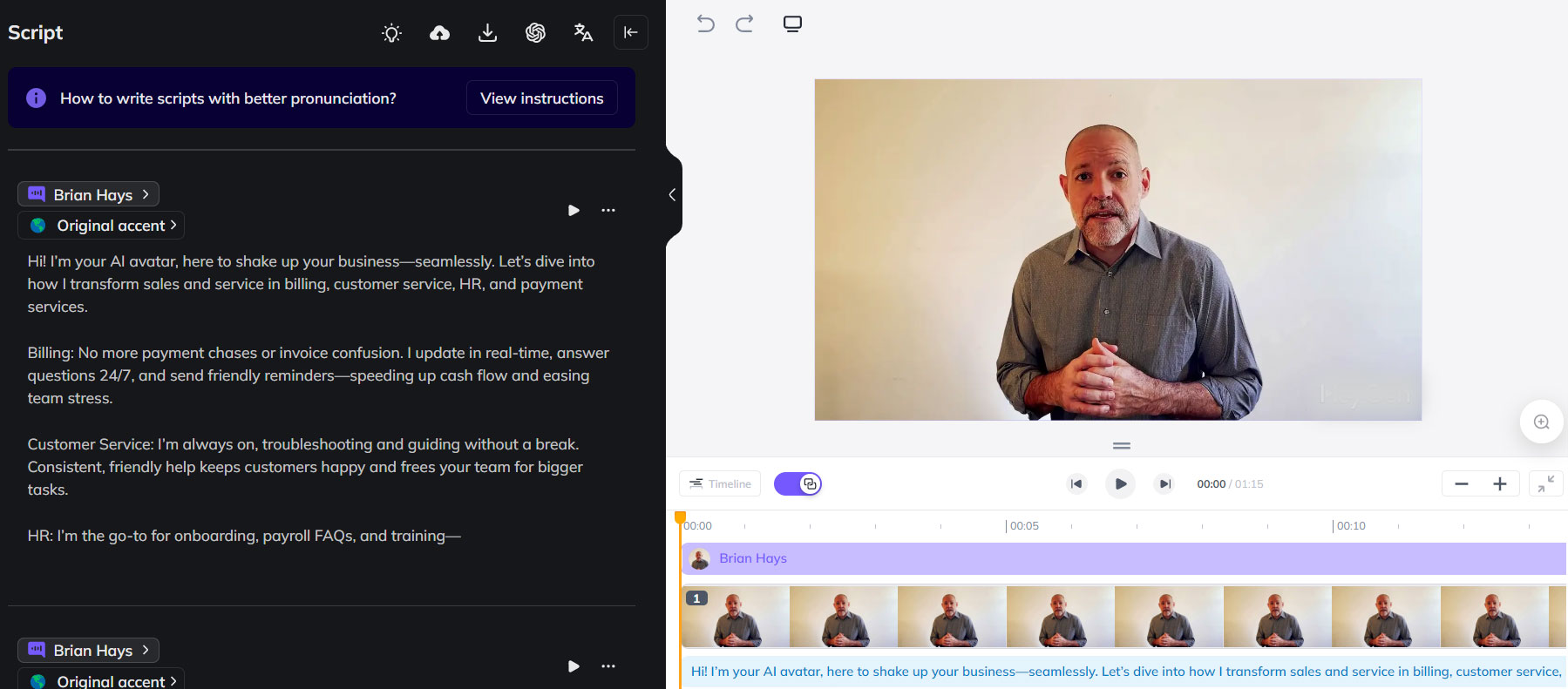The width and height of the screenshot is (1568, 689).
Task: Click the 00:10 mark on the ruler
Action: pos(1350,526)
